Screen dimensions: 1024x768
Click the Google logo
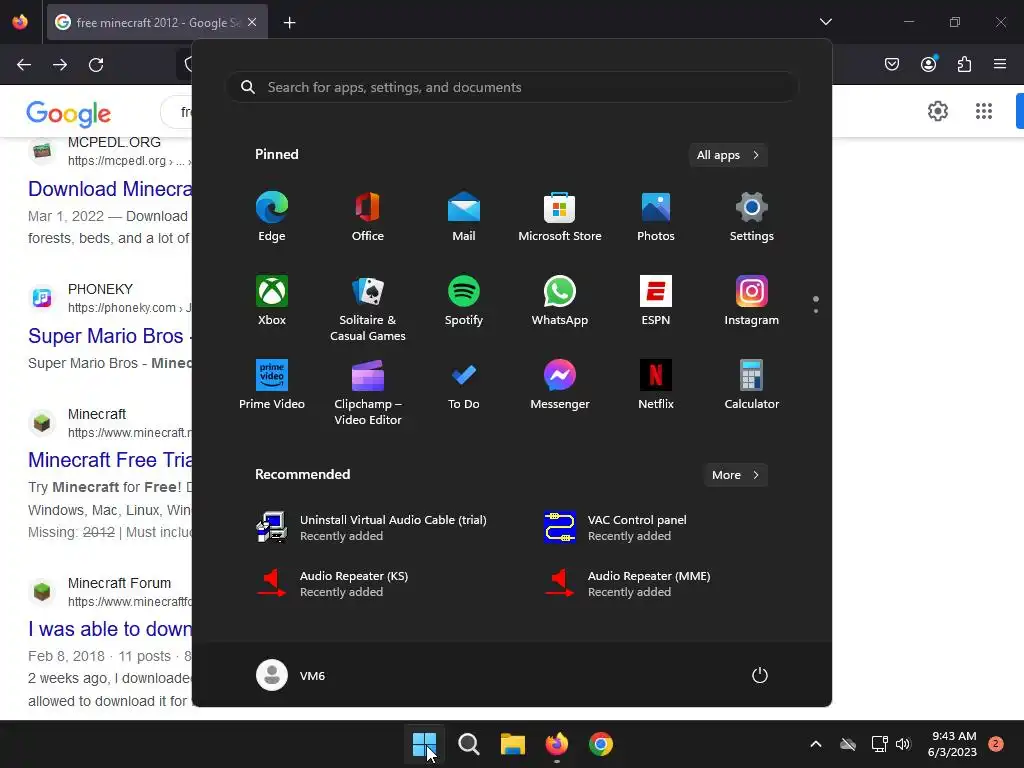tap(69, 114)
